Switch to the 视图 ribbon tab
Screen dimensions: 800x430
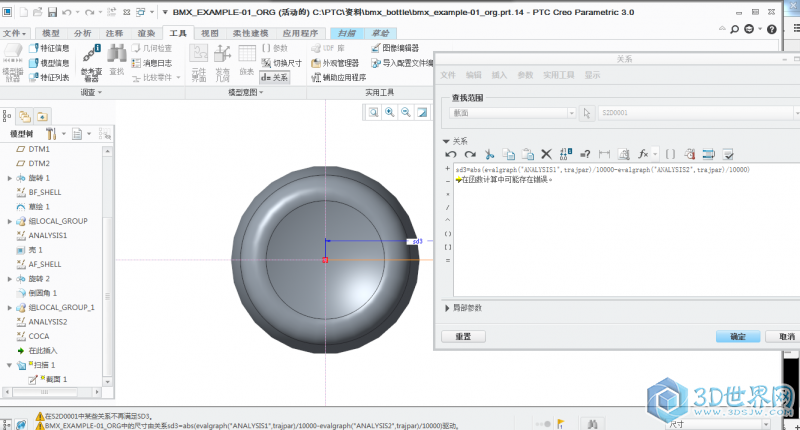[209, 33]
